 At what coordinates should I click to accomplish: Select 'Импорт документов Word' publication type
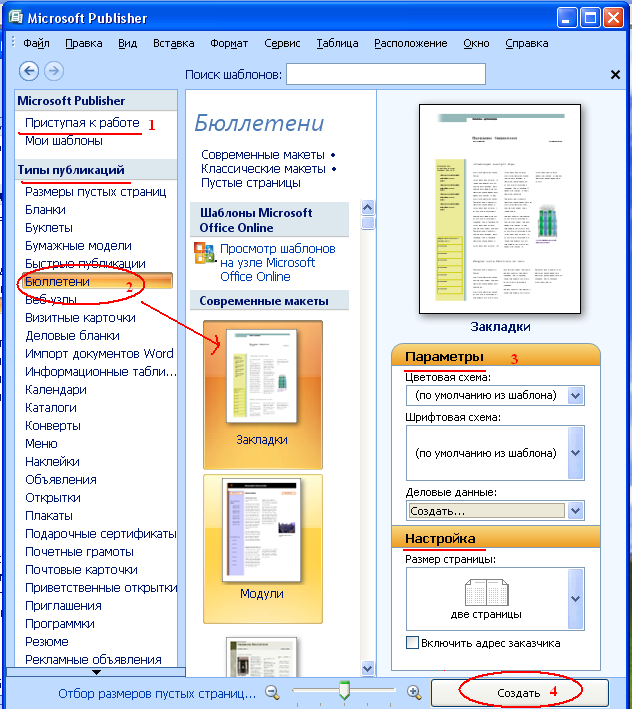(99, 354)
